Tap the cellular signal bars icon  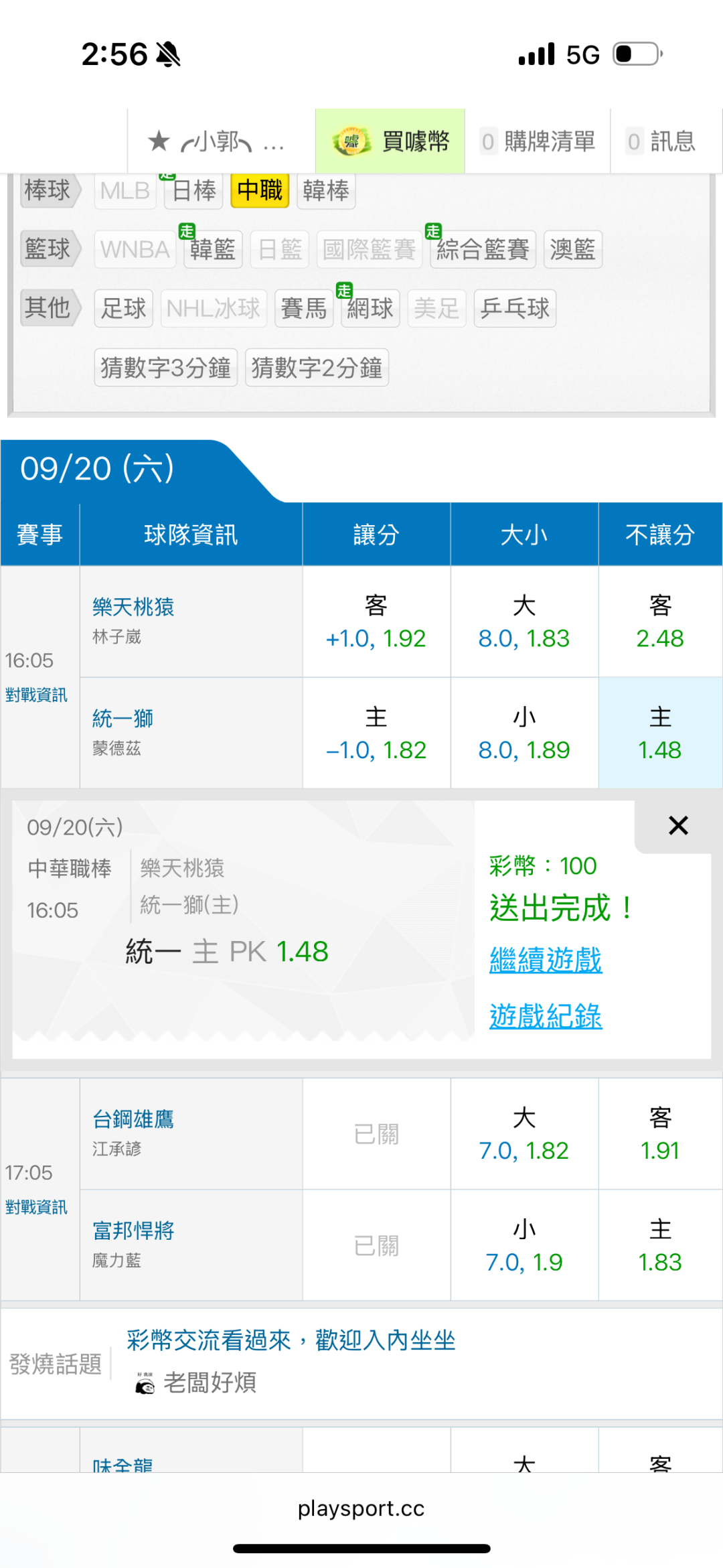[537, 54]
